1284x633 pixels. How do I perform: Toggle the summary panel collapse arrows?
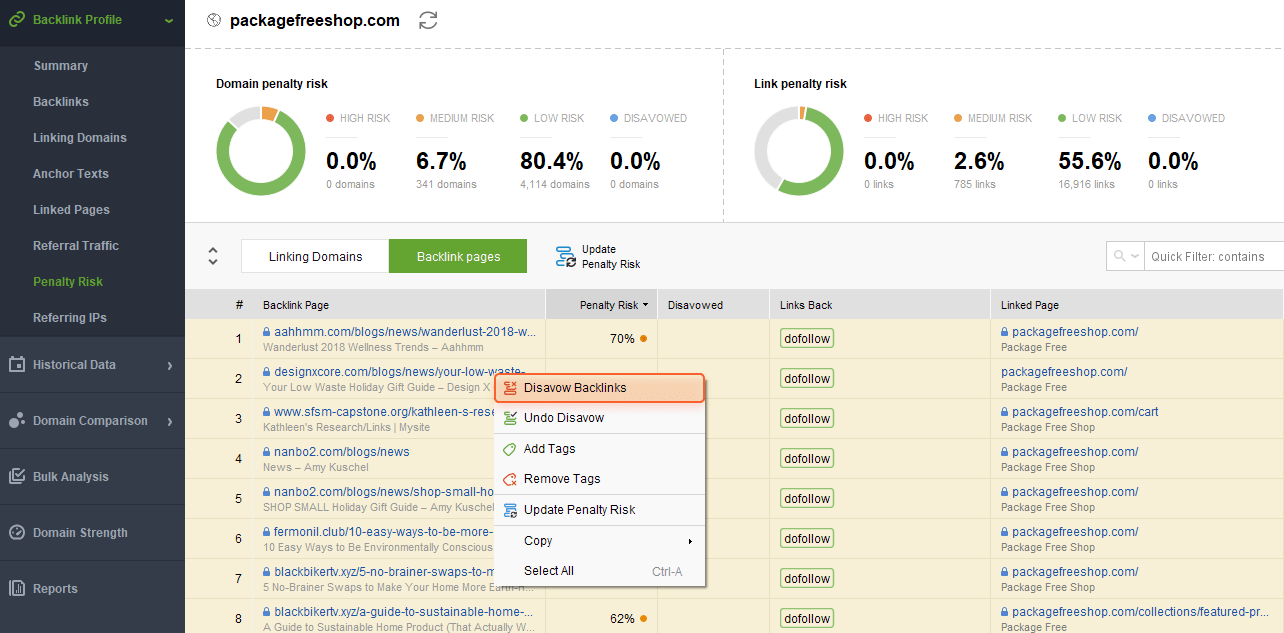pyautogui.click(x=213, y=256)
